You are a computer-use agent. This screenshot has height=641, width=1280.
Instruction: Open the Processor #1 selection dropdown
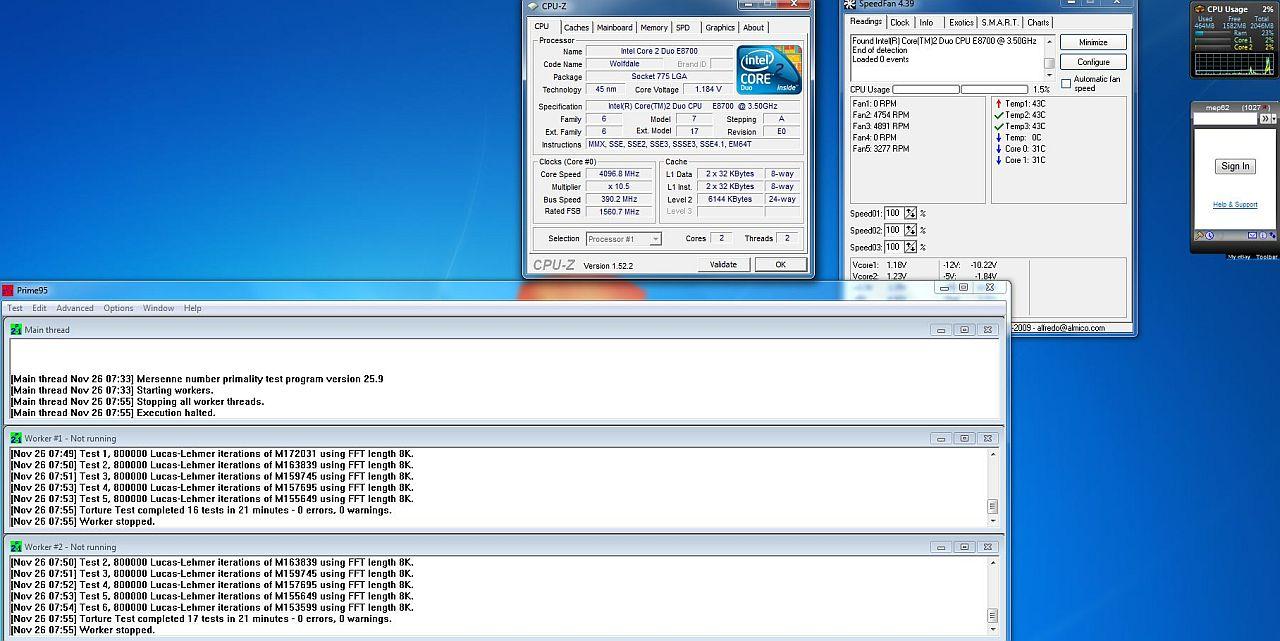point(624,239)
